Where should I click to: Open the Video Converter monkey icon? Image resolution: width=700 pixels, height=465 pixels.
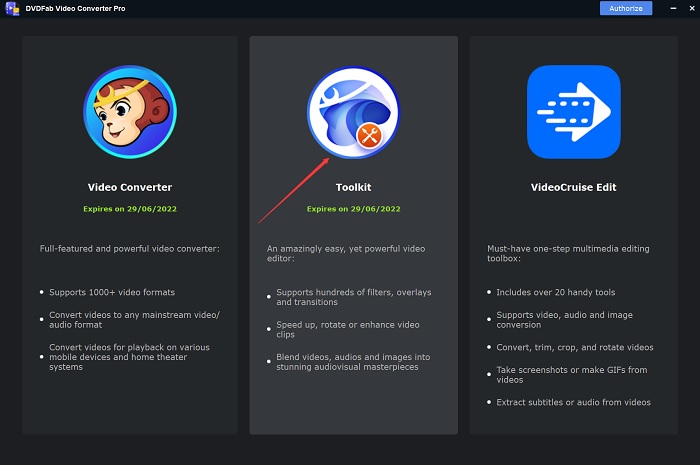tap(130, 112)
